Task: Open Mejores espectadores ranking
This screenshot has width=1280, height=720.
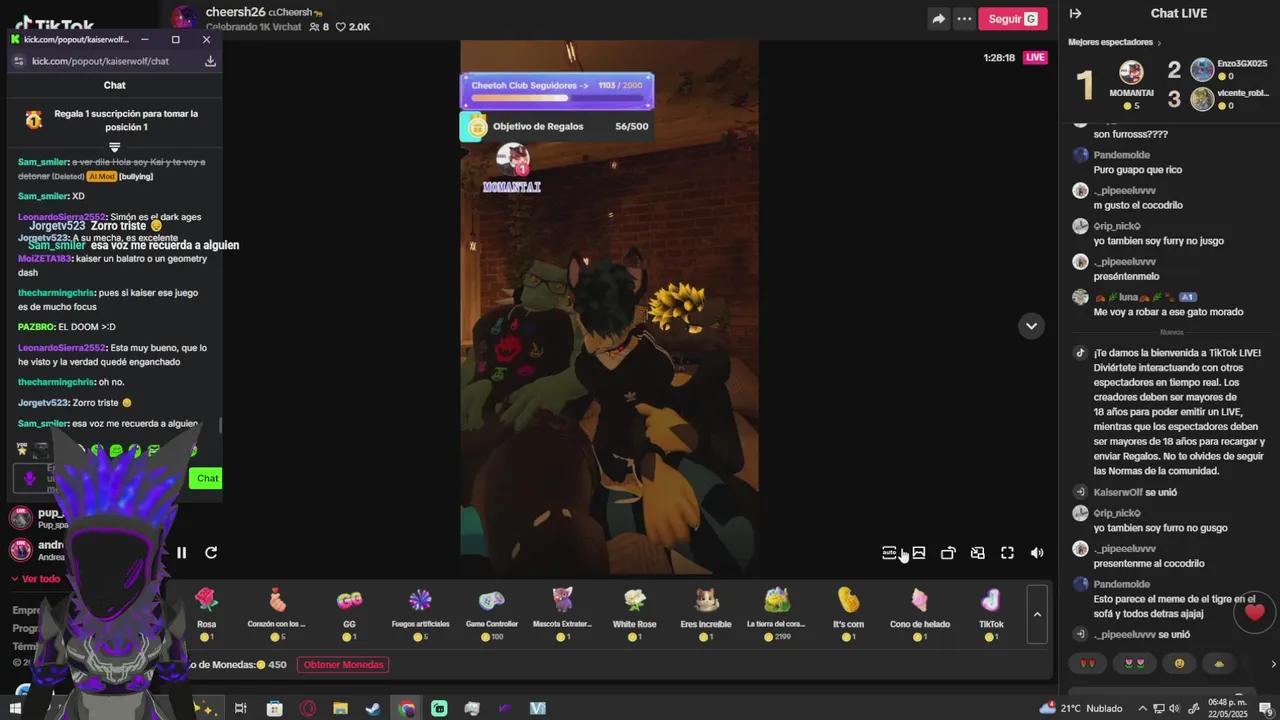Action: click(1114, 43)
